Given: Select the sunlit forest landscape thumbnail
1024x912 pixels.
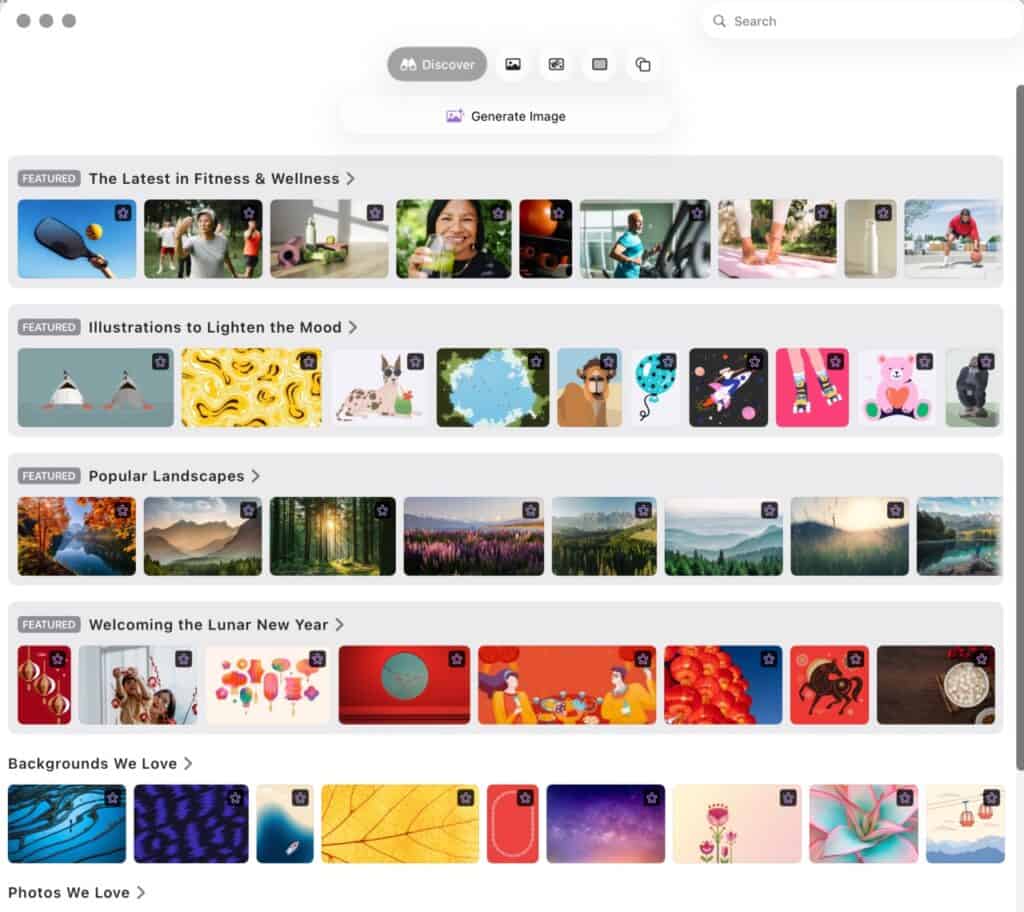Looking at the screenshot, I should click(x=332, y=536).
